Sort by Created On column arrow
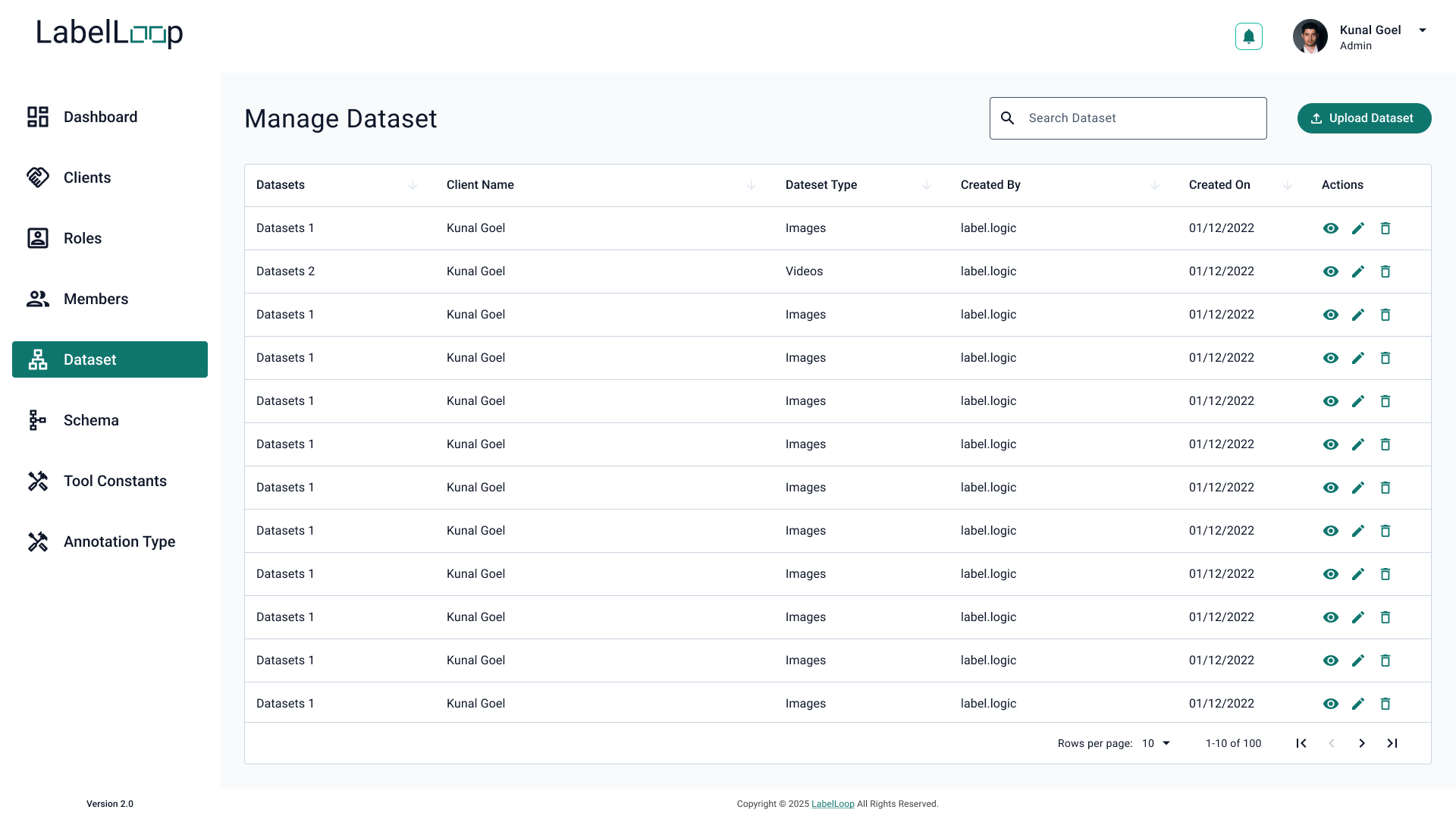The width and height of the screenshot is (1456, 819). [1288, 185]
